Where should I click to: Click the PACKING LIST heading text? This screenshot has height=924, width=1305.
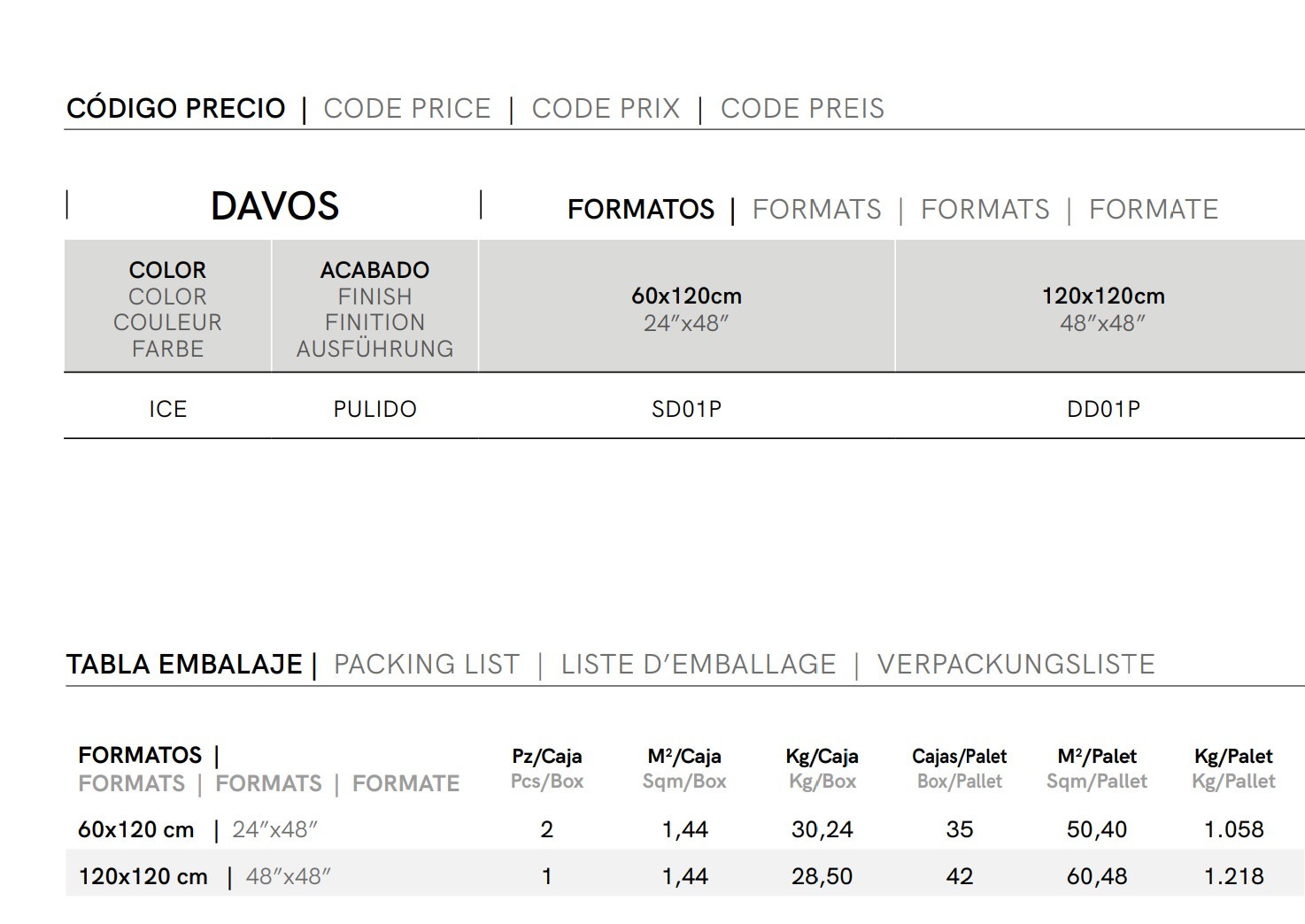[x=427, y=665]
